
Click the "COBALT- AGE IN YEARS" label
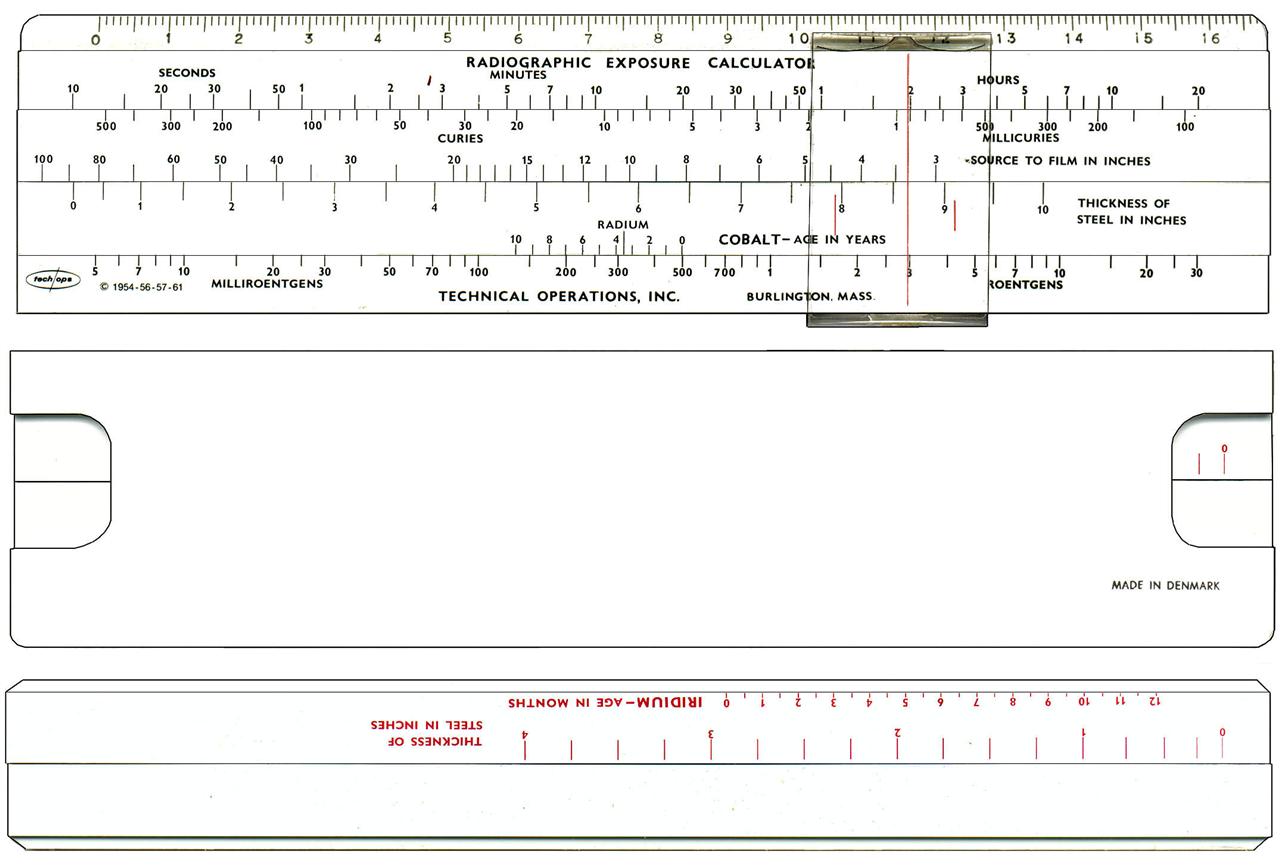point(802,240)
